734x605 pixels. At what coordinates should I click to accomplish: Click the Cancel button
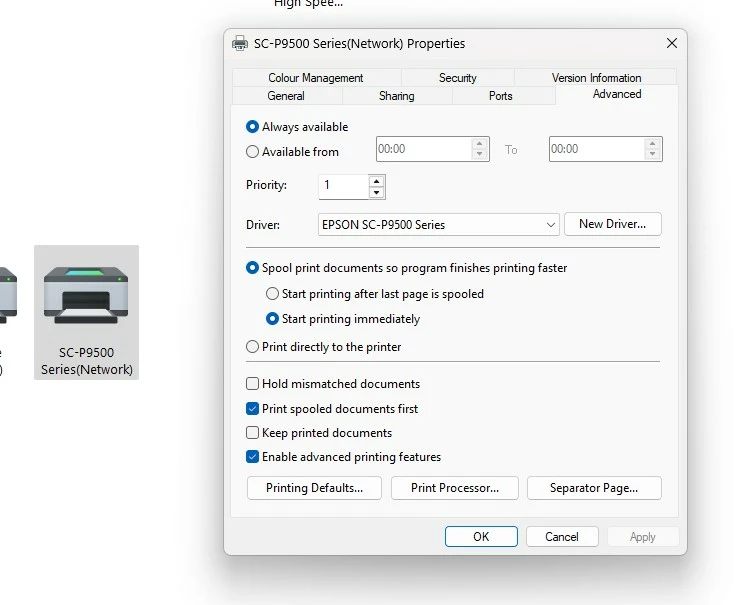point(562,537)
